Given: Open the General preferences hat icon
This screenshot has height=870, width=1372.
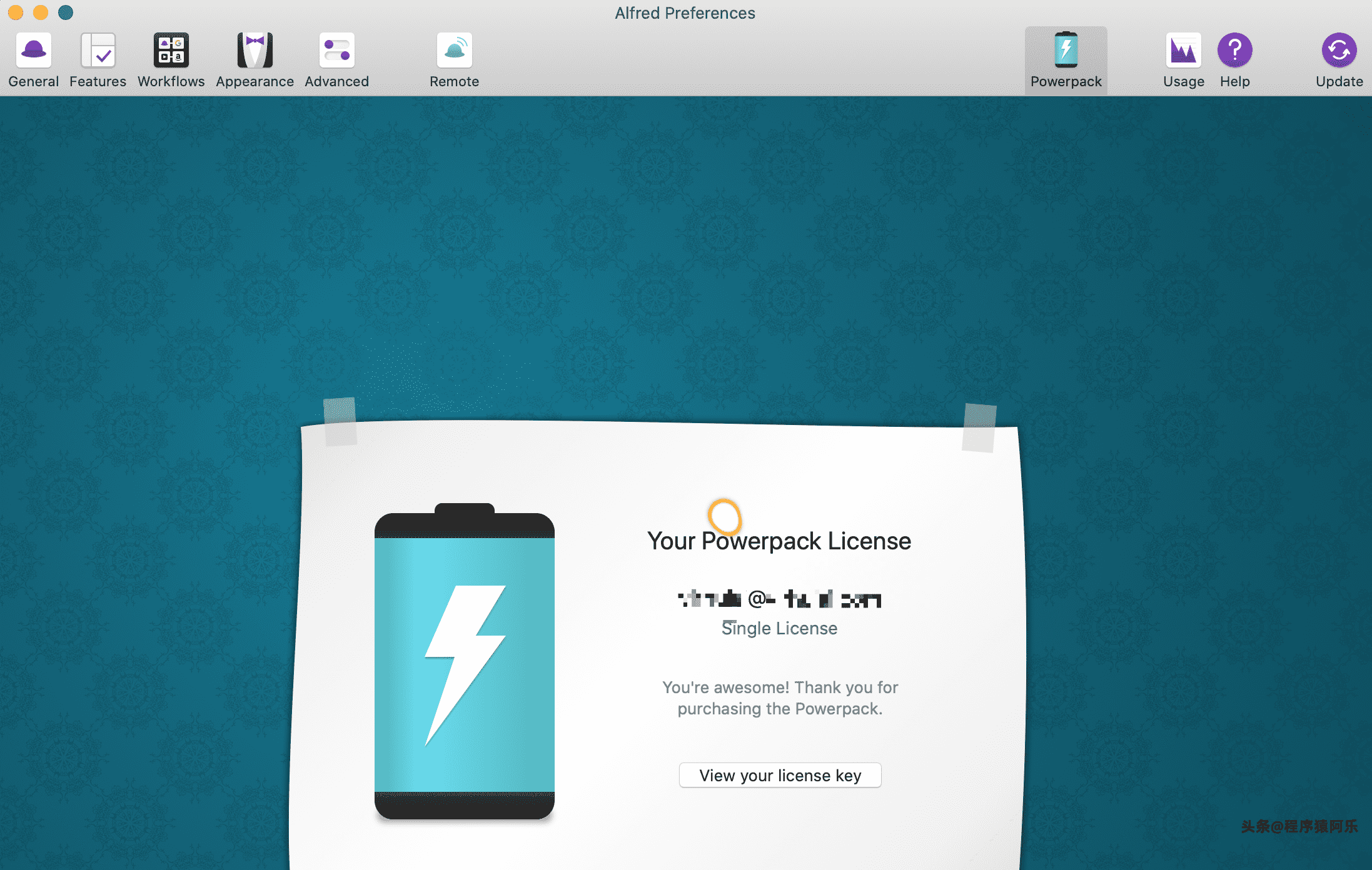Looking at the screenshot, I should pyautogui.click(x=34, y=50).
